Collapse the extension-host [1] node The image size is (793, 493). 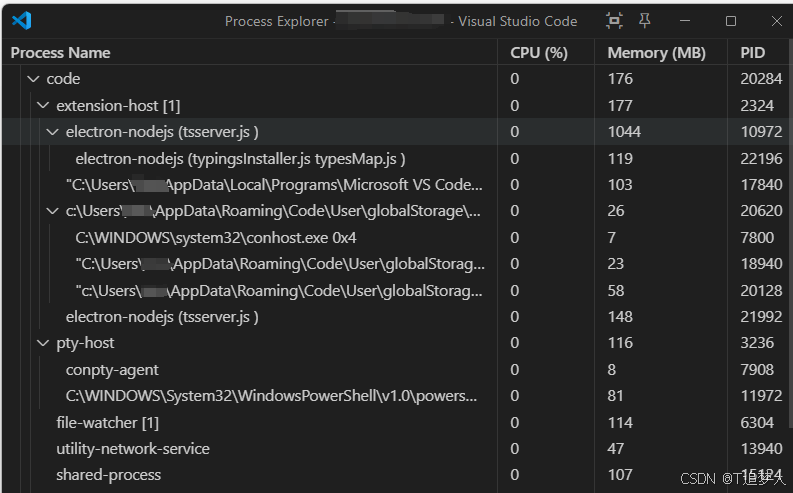pos(43,105)
